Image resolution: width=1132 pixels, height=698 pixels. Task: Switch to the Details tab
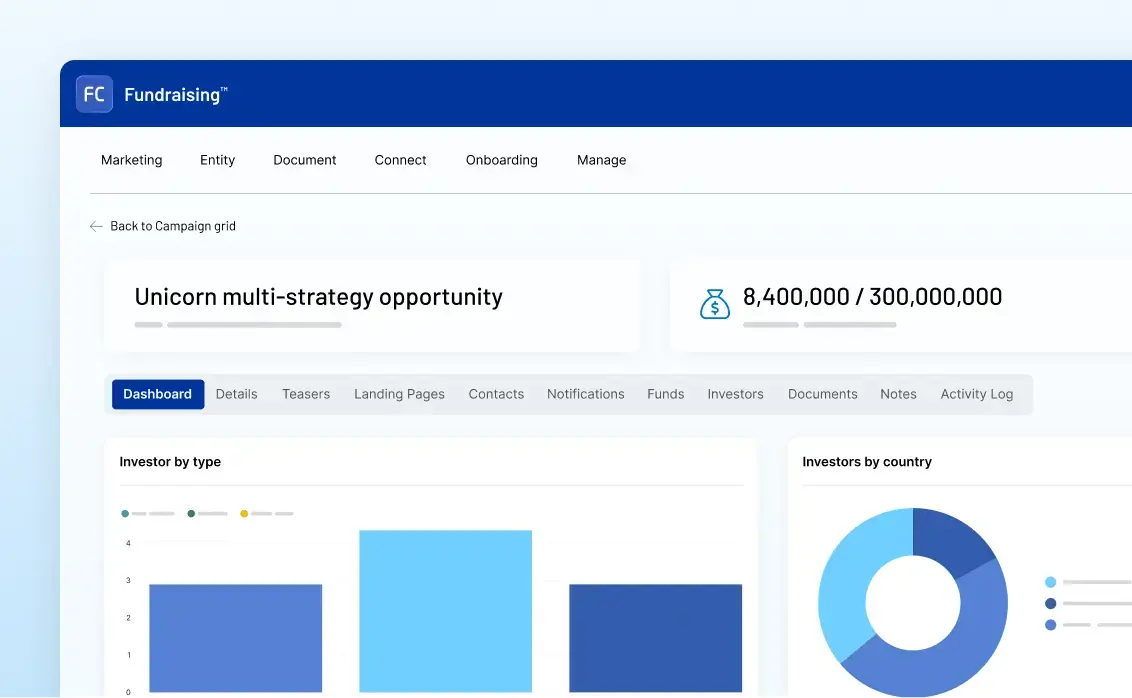pyautogui.click(x=236, y=394)
